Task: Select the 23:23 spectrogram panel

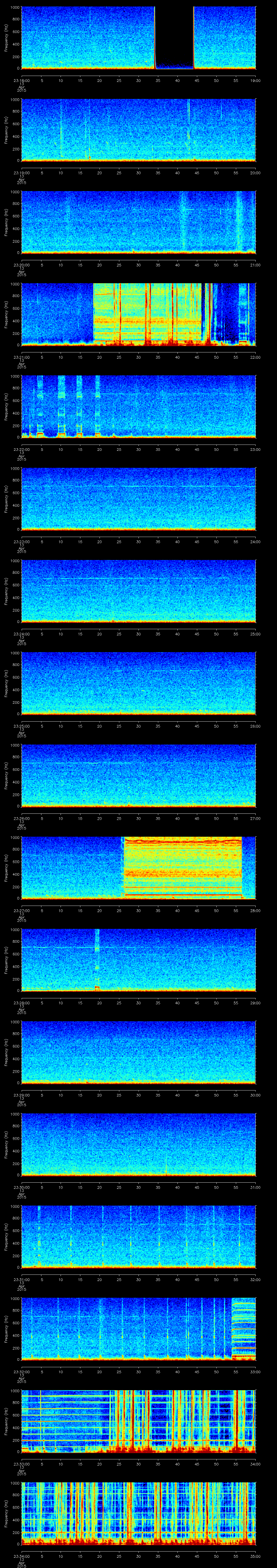Action: tap(138, 499)
